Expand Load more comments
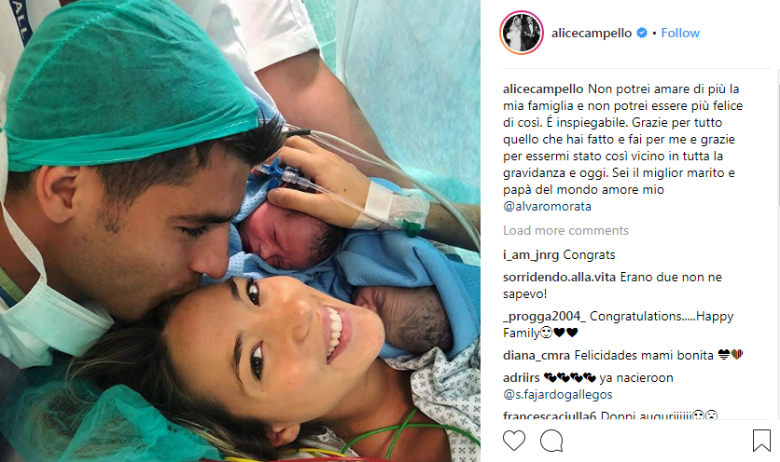Image resolution: width=780 pixels, height=462 pixels. tap(566, 230)
